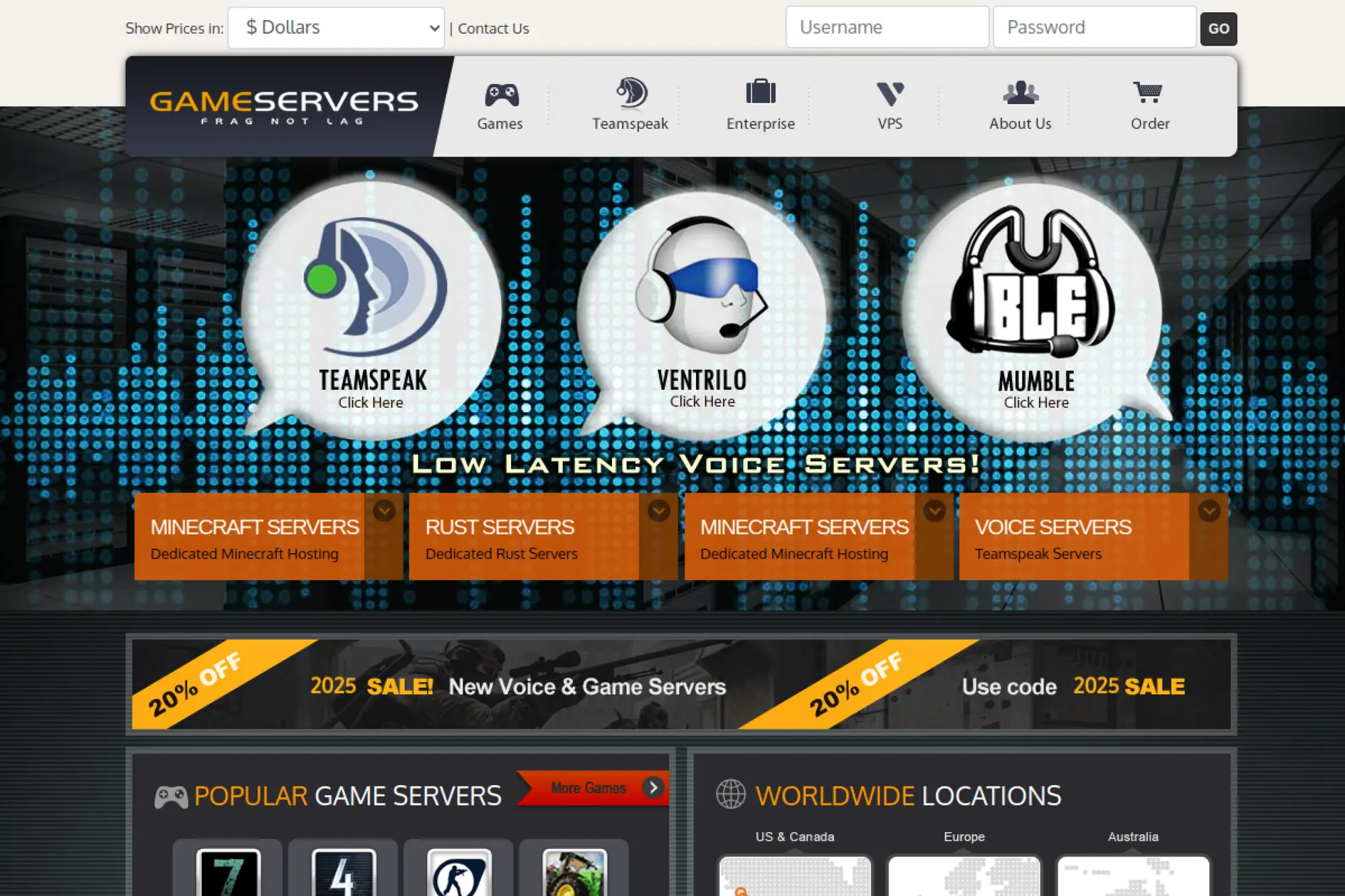Expand the Rust Servers panel chevron

point(658,511)
